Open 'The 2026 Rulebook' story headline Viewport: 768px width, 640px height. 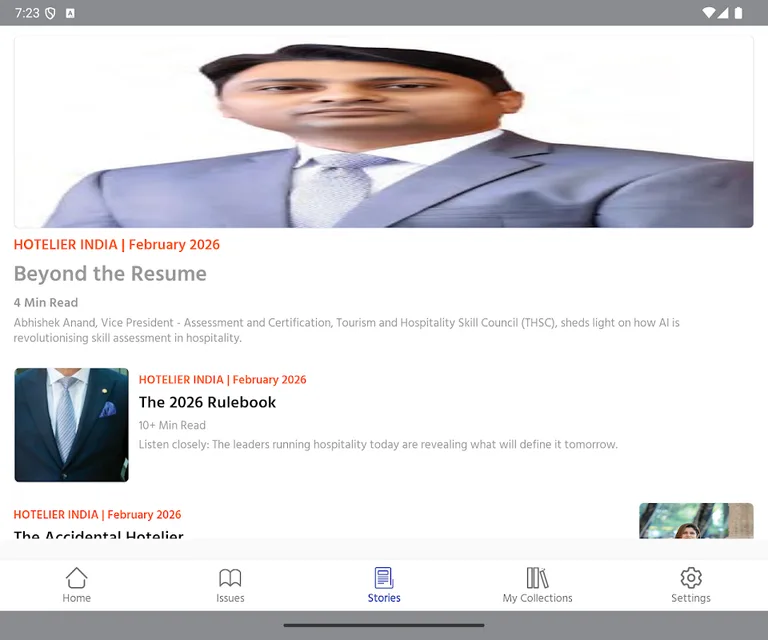207,402
